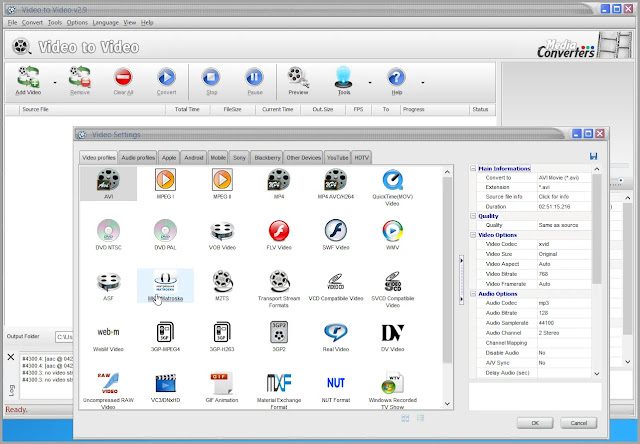Click the Source file info 'Click for info'
The width and height of the screenshot is (640, 444).
[564, 196]
